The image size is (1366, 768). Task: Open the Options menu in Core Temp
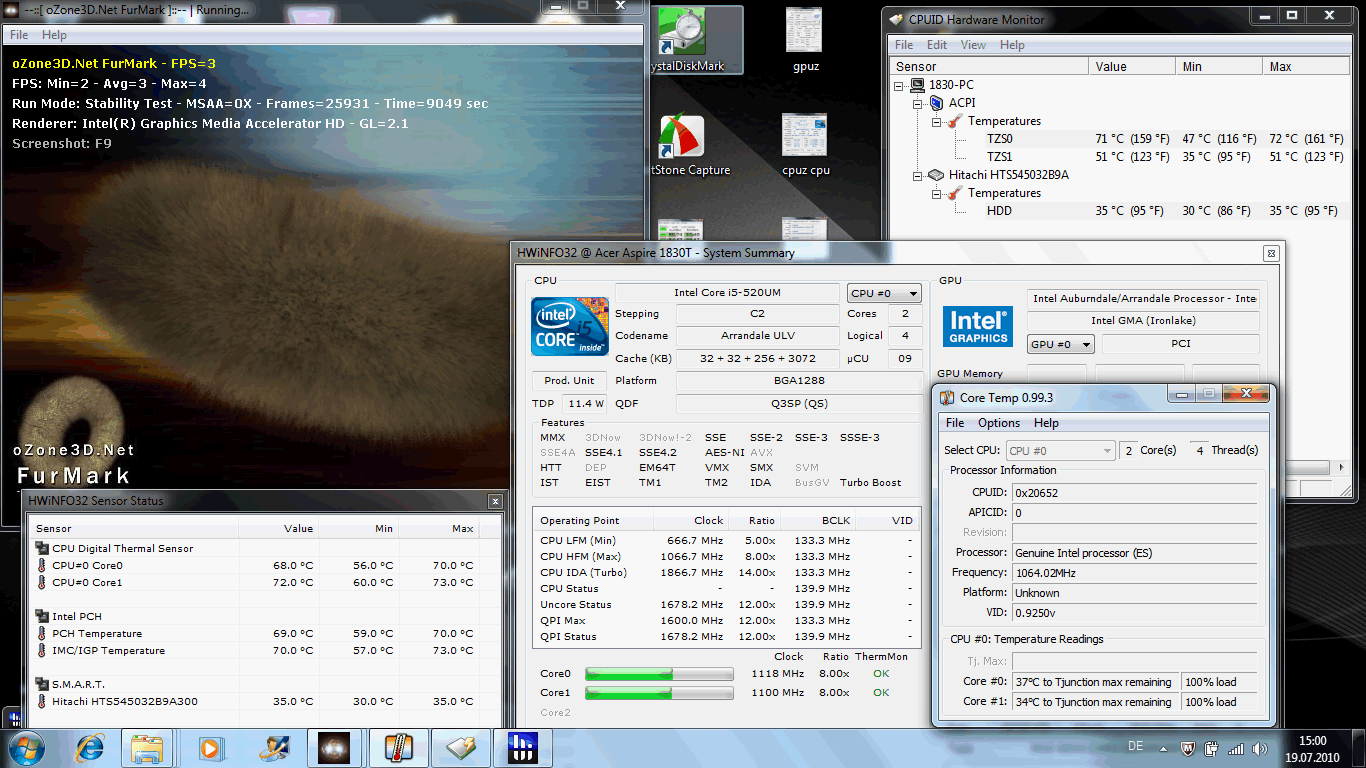tap(999, 423)
